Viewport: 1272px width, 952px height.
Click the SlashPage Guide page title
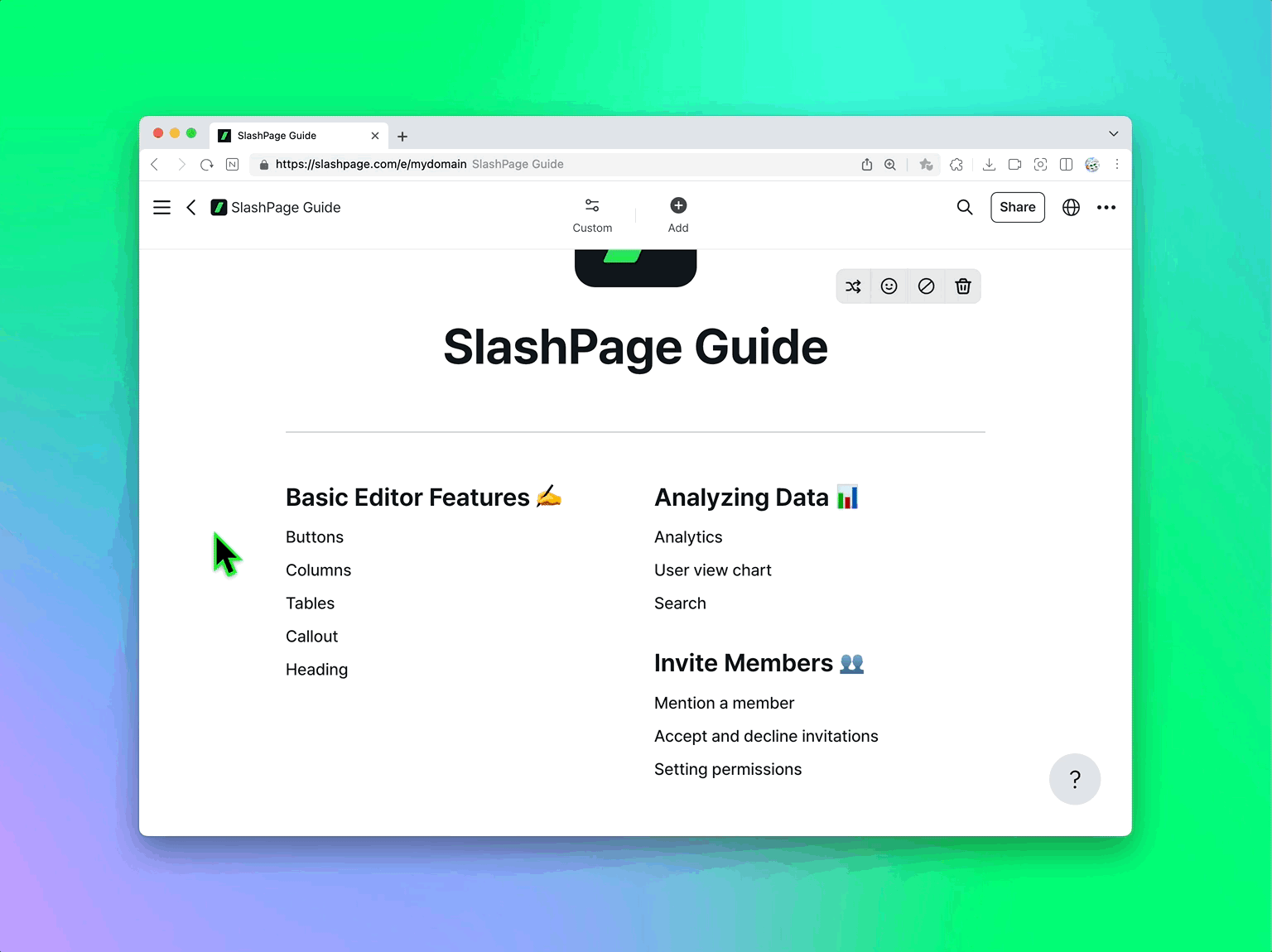635,347
